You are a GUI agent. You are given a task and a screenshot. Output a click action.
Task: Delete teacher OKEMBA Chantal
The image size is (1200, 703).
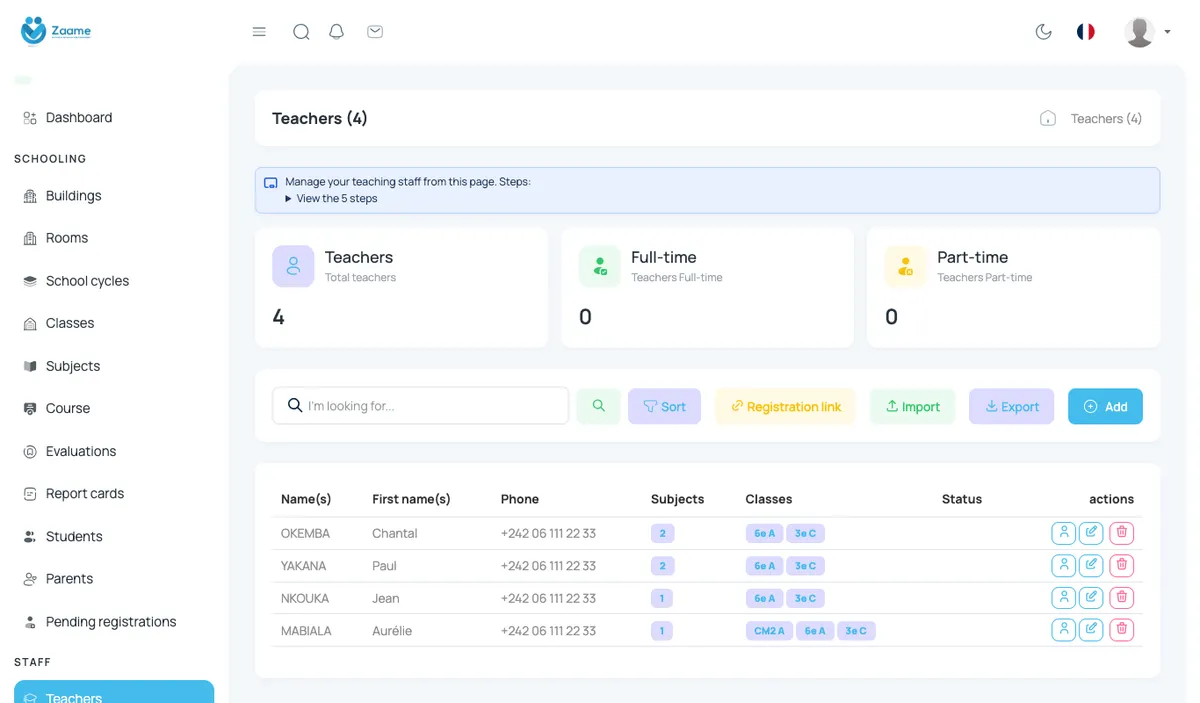(1121, 533)
